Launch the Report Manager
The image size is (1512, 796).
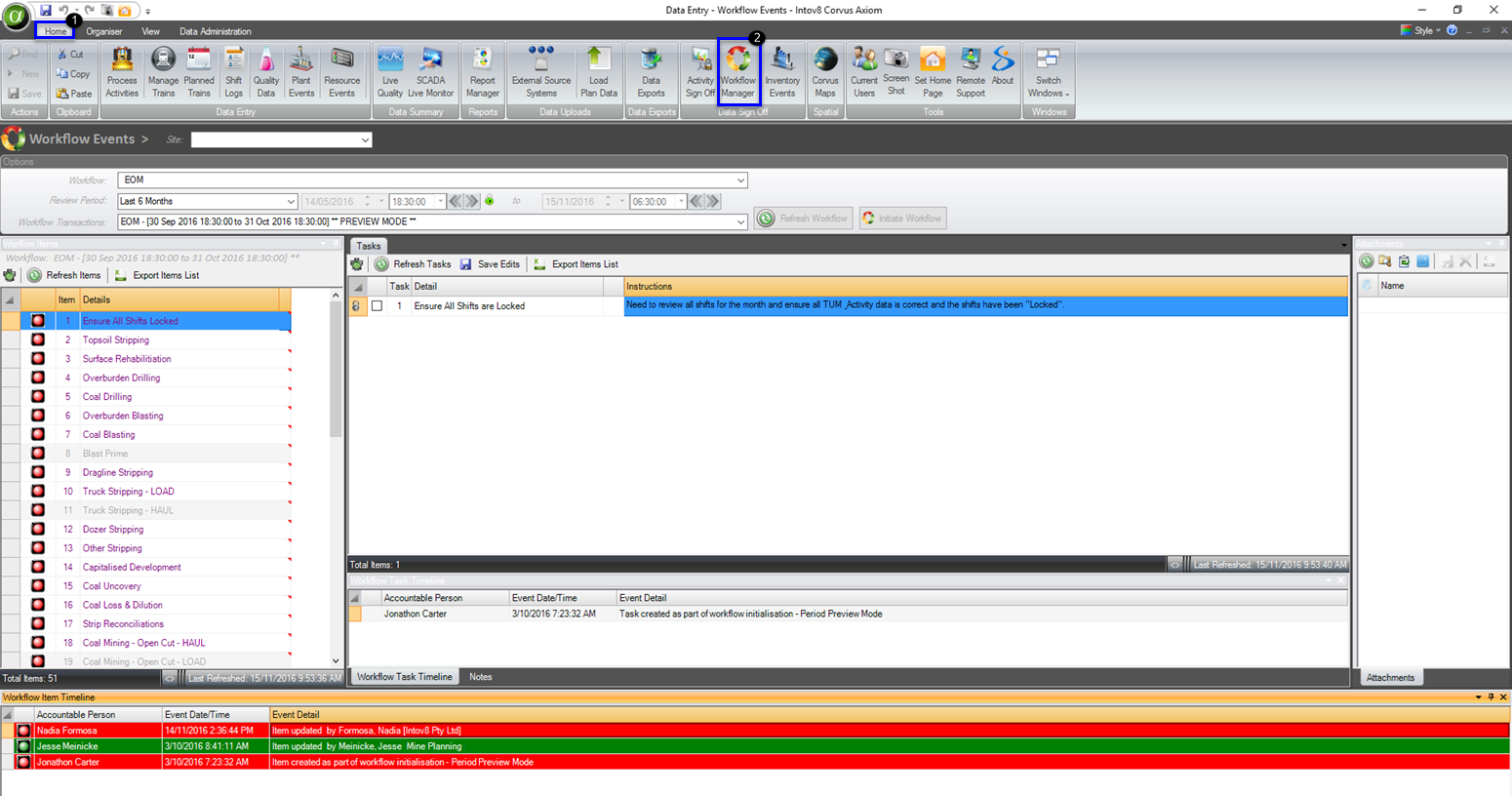coord(482,72)
